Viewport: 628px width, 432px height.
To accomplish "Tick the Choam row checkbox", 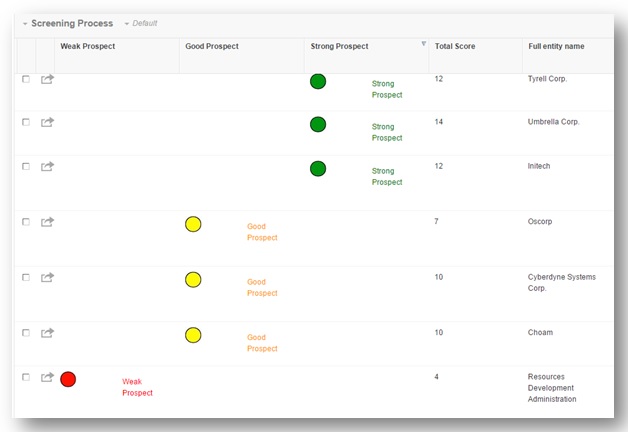I will [26, 333].
